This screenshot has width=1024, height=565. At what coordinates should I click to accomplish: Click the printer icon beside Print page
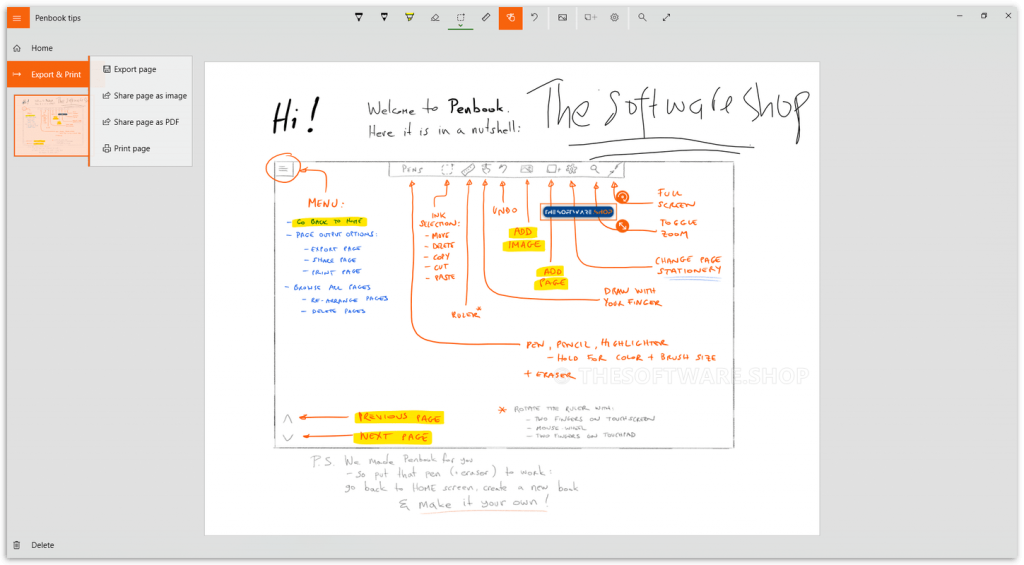coord(106,148)
